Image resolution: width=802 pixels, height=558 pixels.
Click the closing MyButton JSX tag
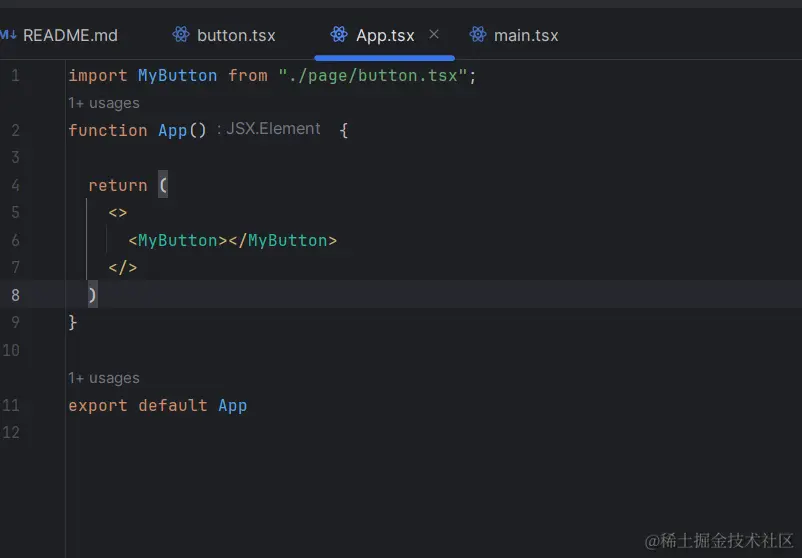tap(287, 241)
